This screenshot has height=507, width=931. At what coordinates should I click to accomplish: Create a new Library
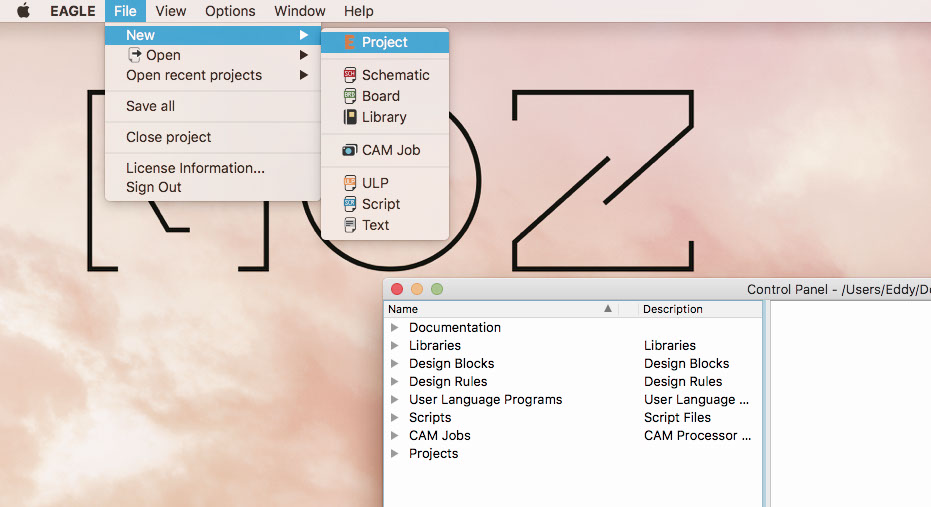pyautogui.click(x=385, y=117)
